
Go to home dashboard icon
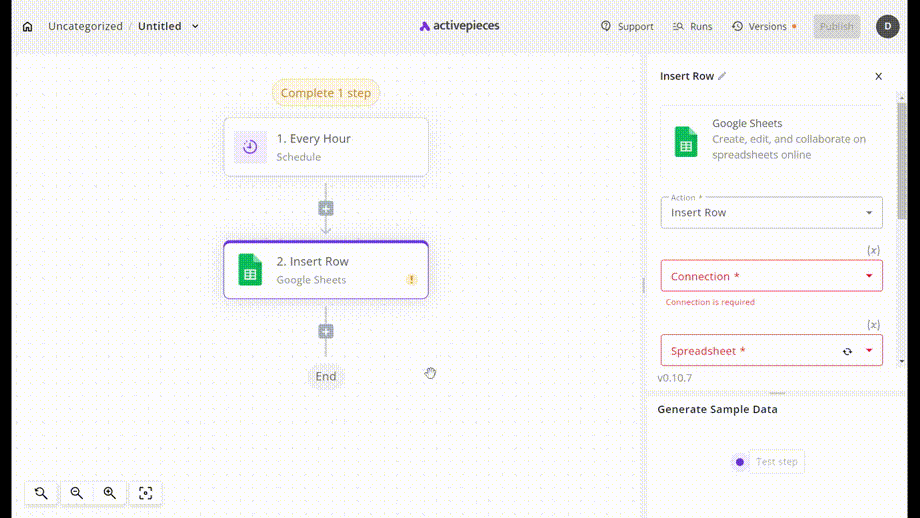coord(28,26)
